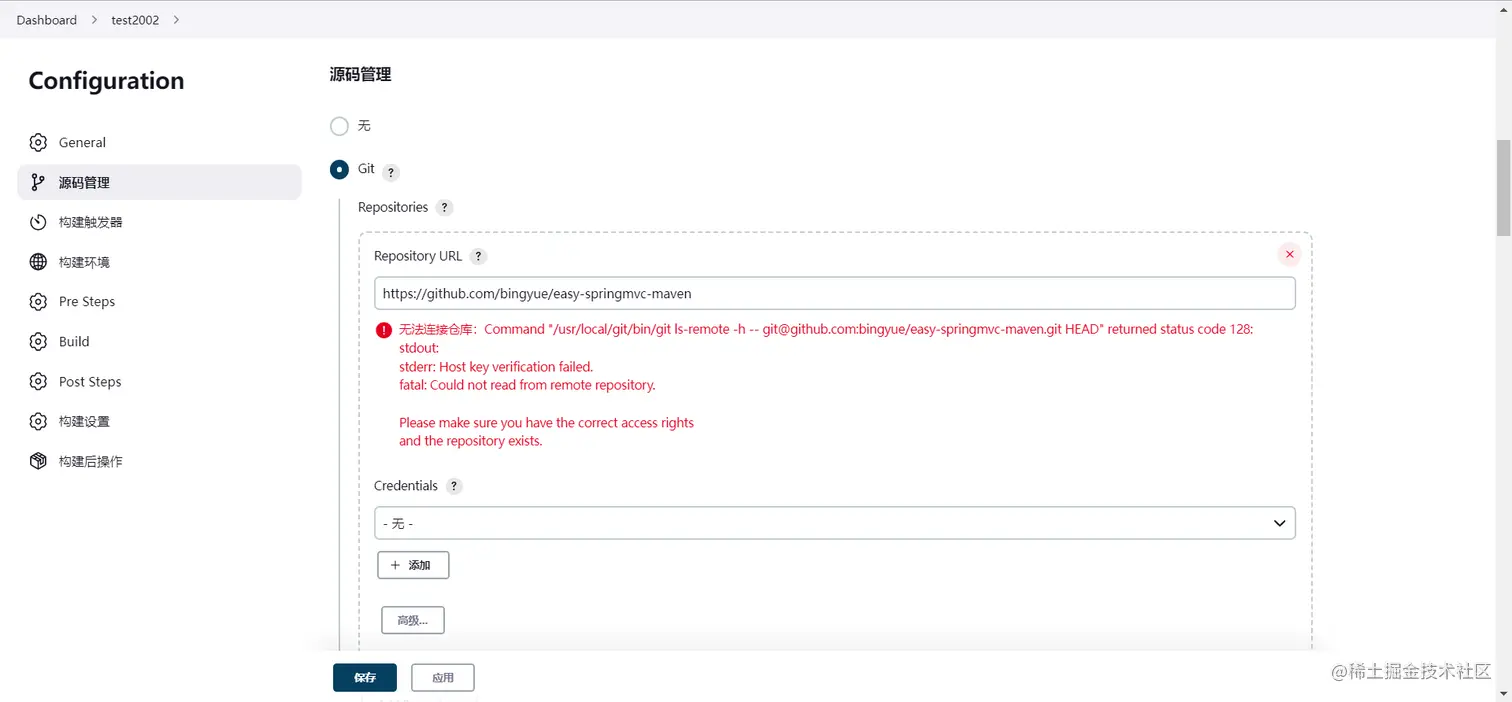Click the 保存 save button
The width and height of the screenshot is (1512, 702).
[364, 677]
